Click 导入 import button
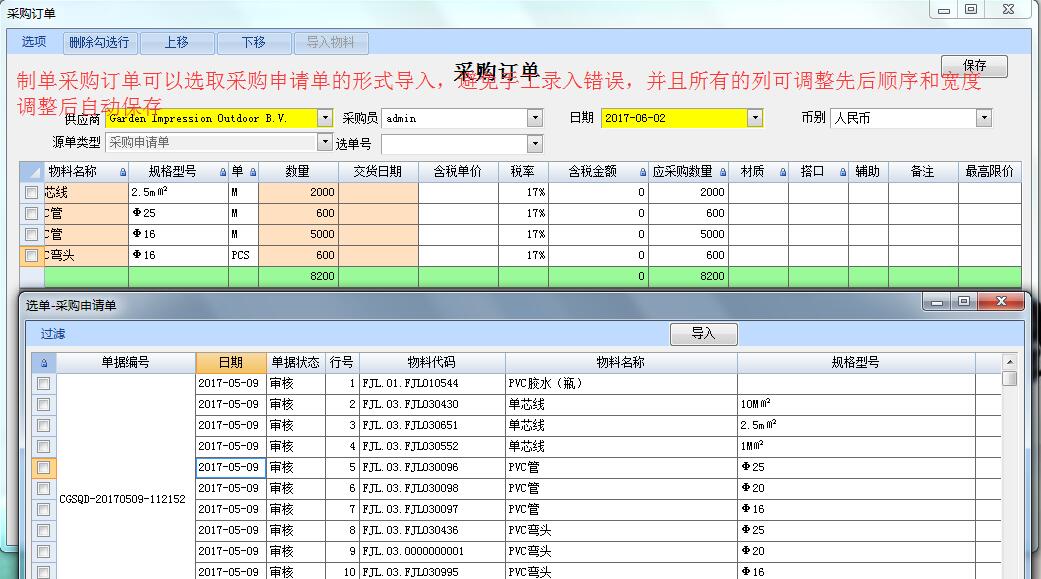This screenshot has height=579, width=1041. coord(703,333)
